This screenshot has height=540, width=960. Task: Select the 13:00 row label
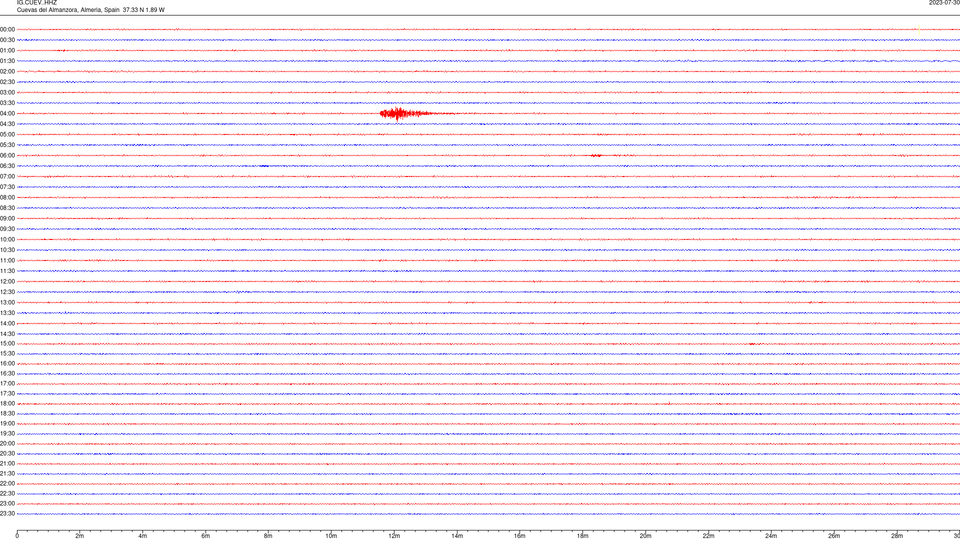7,302
